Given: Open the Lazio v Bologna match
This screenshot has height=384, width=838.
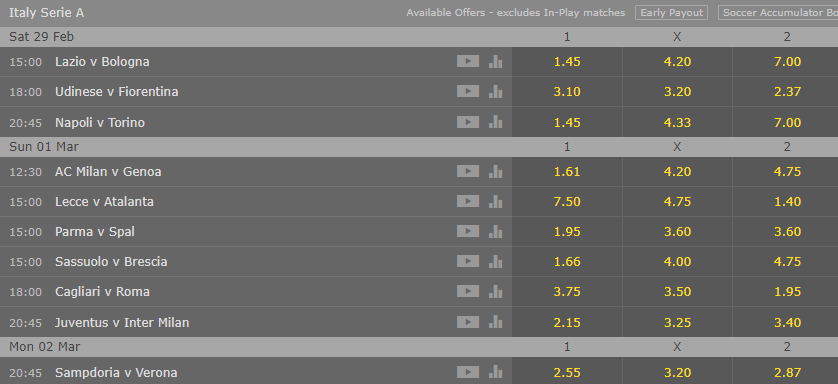Looking at the screenshot, I should tap(102, 61).
